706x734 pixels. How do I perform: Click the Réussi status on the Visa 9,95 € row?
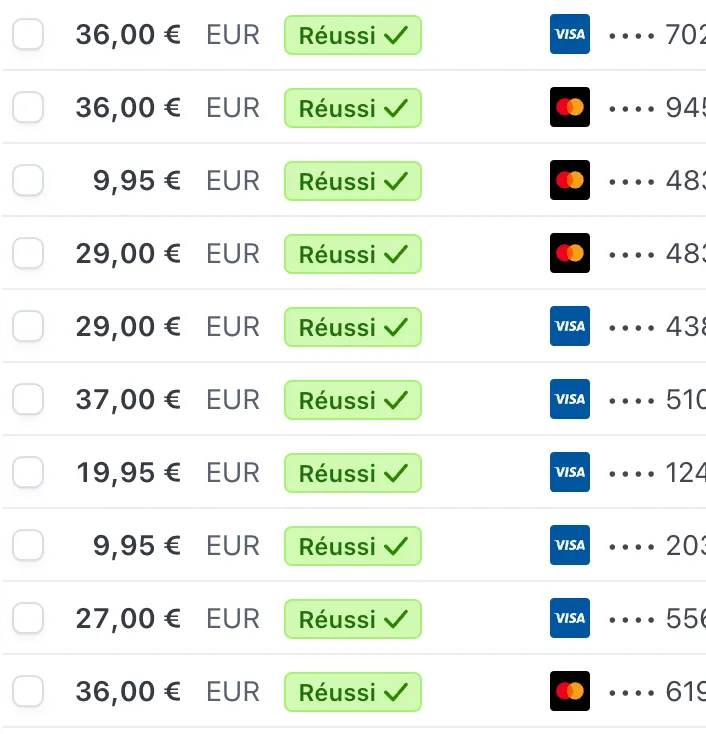point(353,546)
